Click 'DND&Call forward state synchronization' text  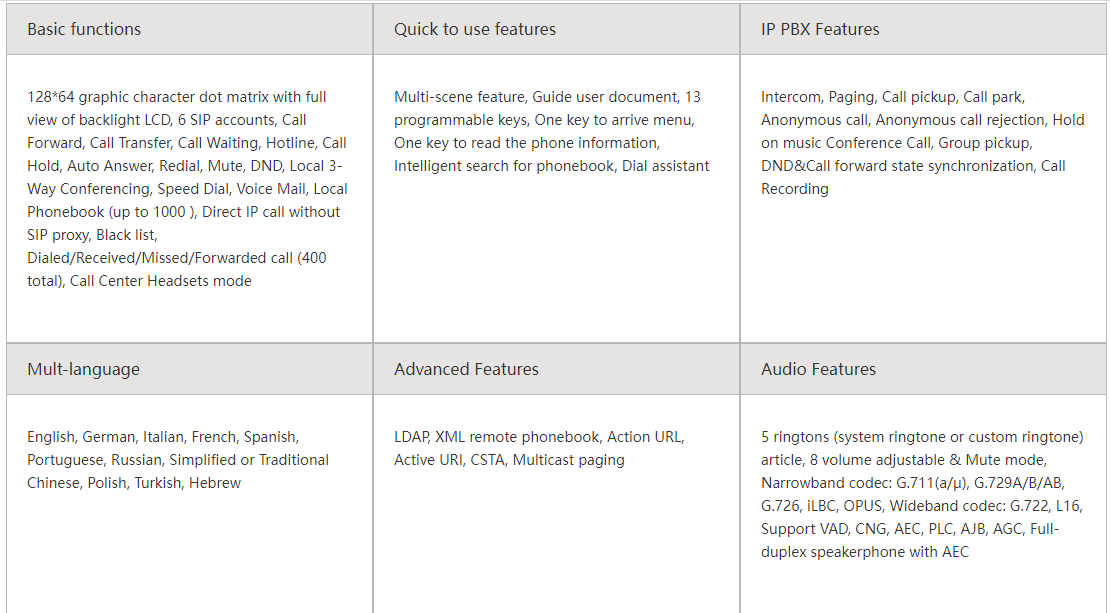coord(898,166)
